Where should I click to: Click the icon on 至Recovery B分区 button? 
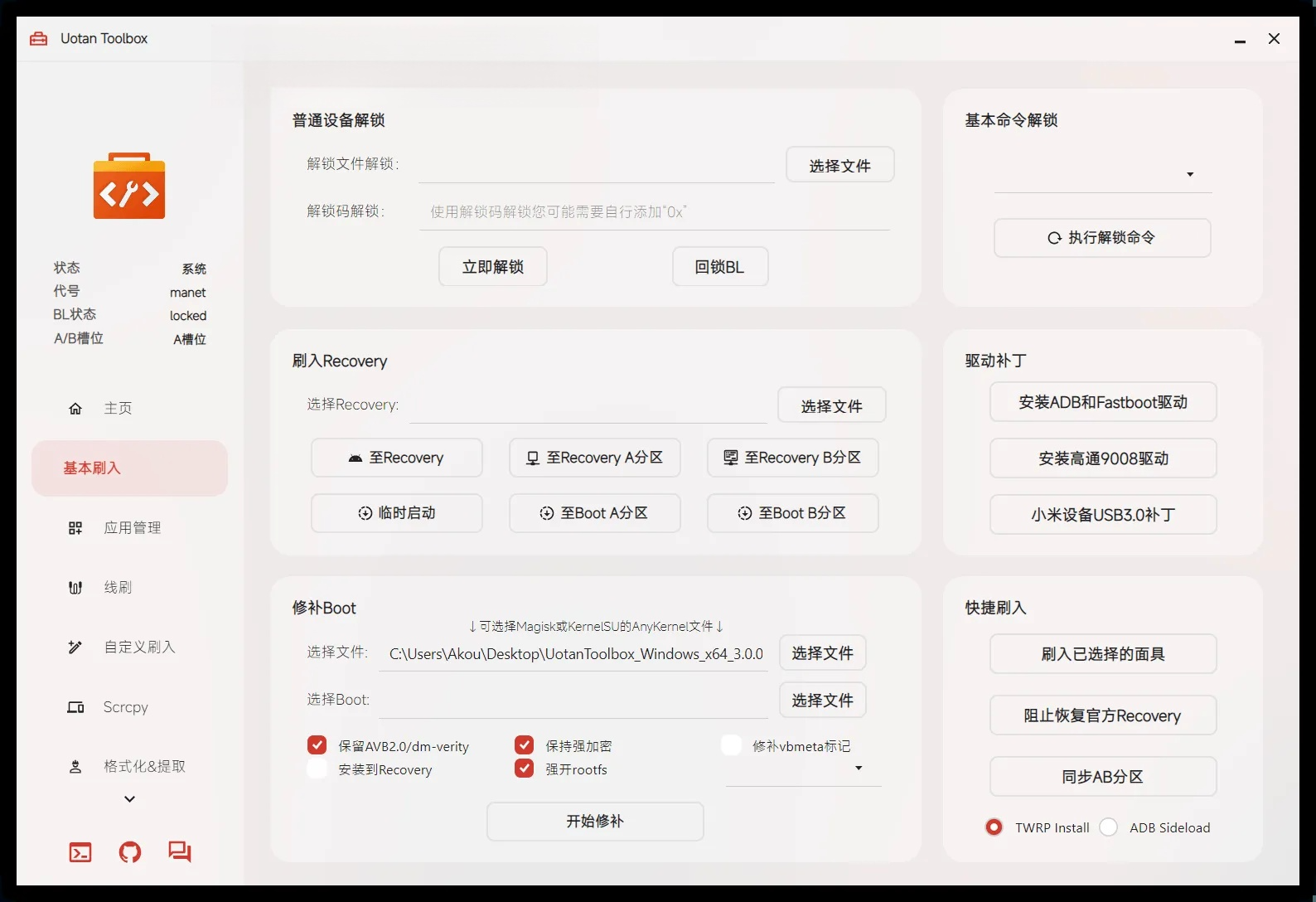[731, 458]
